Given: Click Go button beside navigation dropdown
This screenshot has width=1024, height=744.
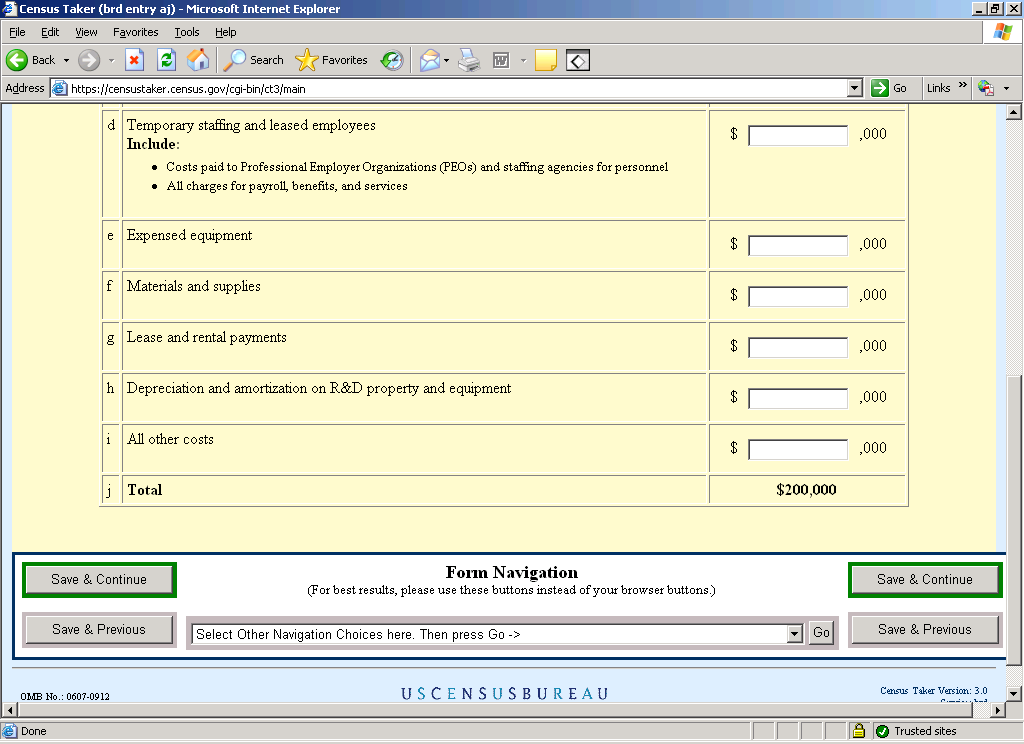Looking at the screenshot, I should coord(821,632).
